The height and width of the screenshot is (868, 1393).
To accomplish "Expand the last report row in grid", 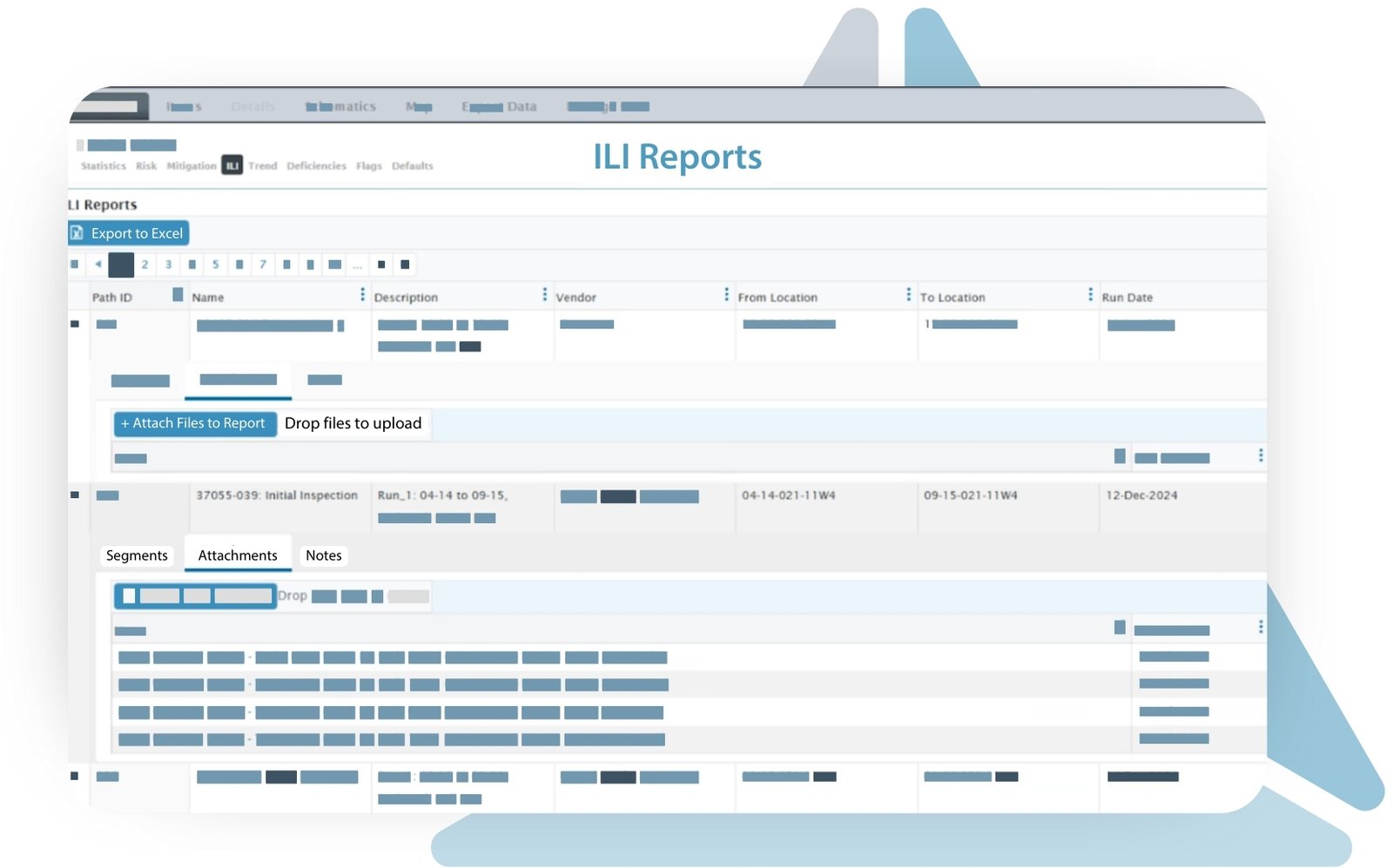I will pyautogui.click(x=75, y=776).
